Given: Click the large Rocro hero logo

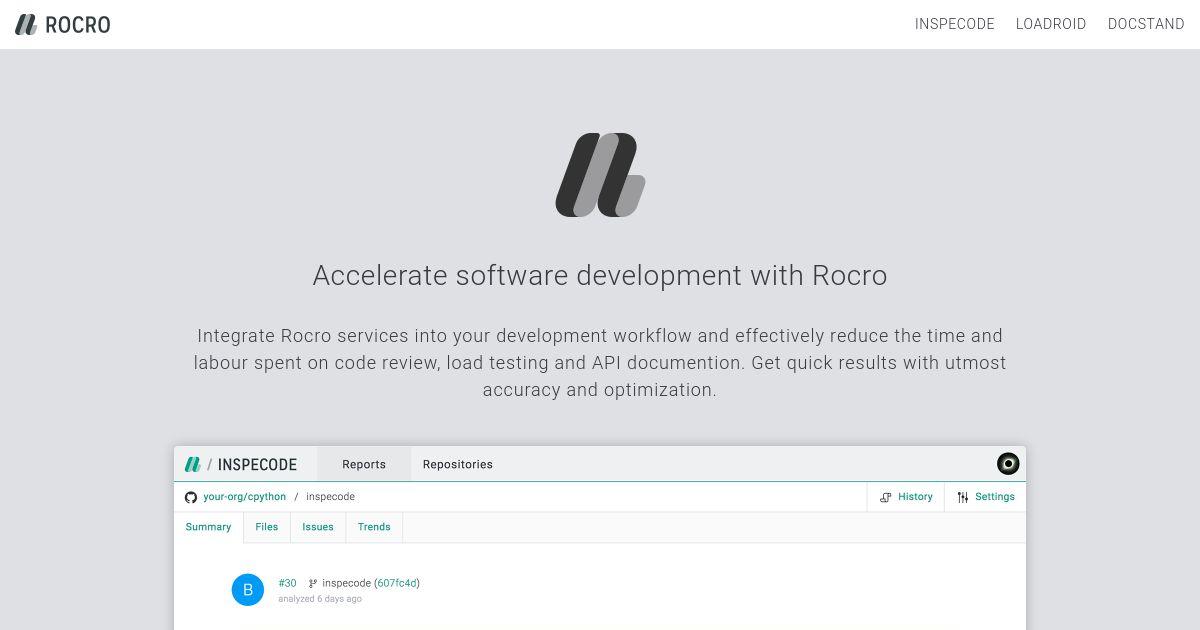Looking at the screenshot, I should (600, 175).
